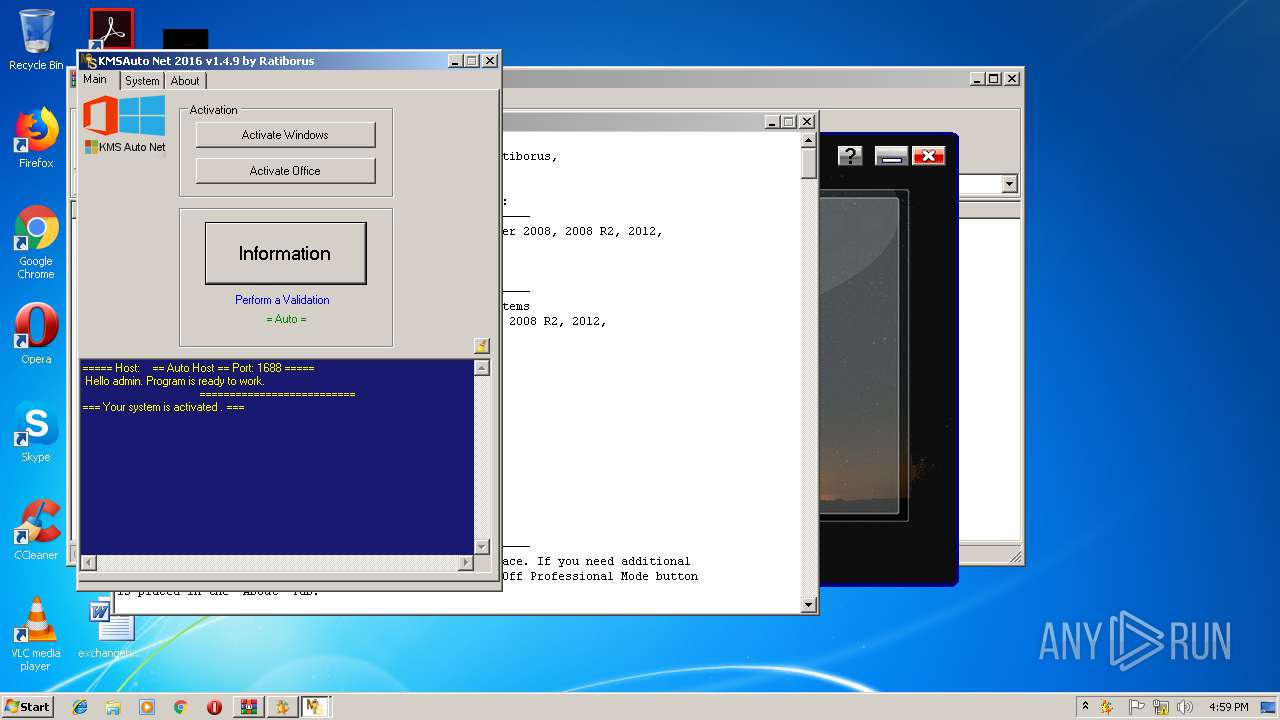Open CCleaner desktop shortcut
Image resolution: width=1280 pixels, height=720 pixels.
[x=36, y=530]
